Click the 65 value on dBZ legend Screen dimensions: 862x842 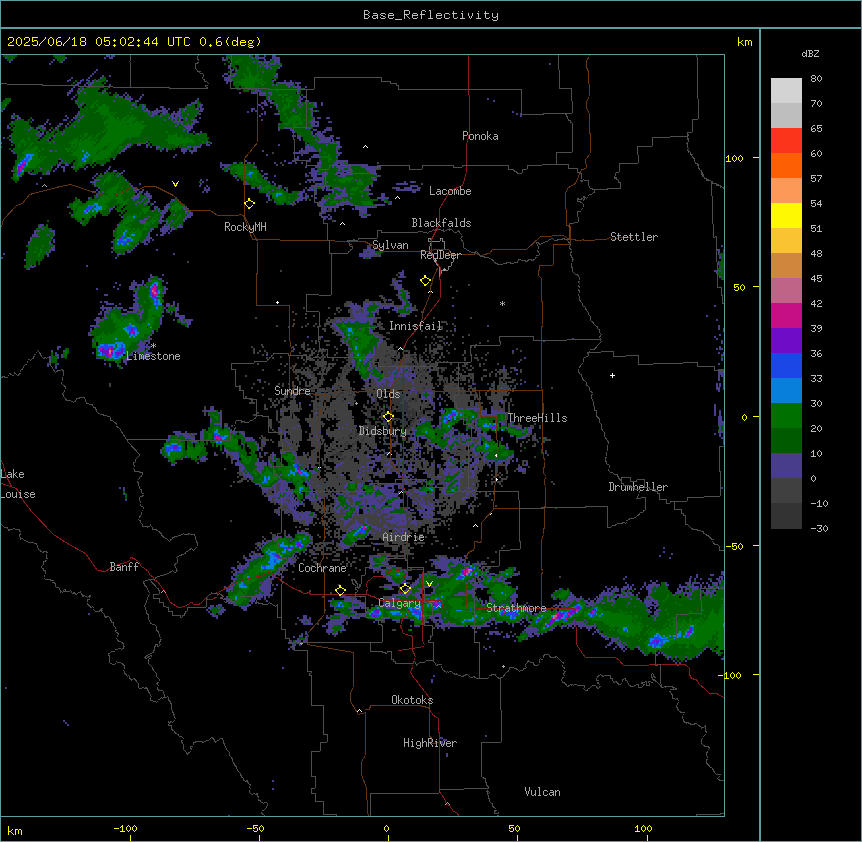816,129
